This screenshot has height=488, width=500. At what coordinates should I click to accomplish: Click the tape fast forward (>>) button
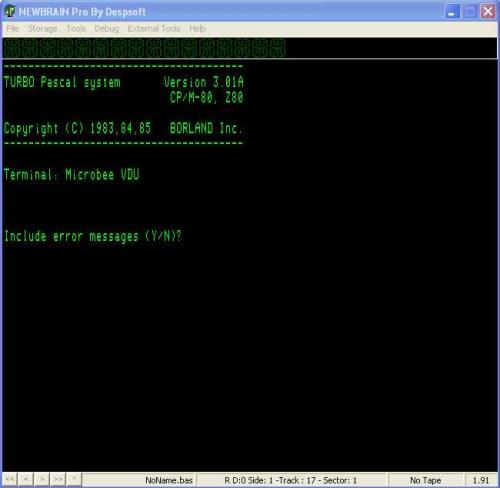[x=58, y=479]
